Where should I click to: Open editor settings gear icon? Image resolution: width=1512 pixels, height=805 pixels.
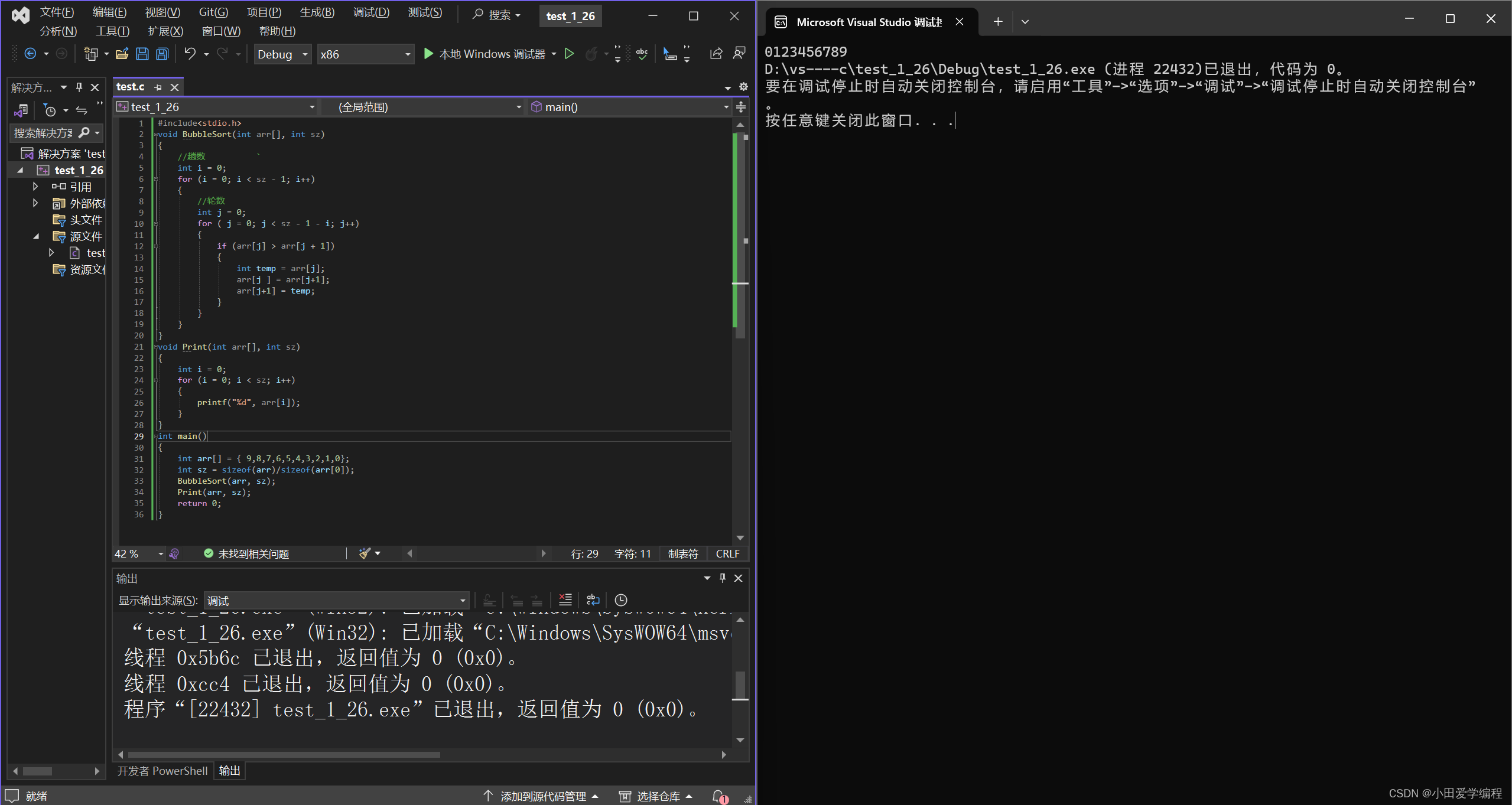coord(743,87)
